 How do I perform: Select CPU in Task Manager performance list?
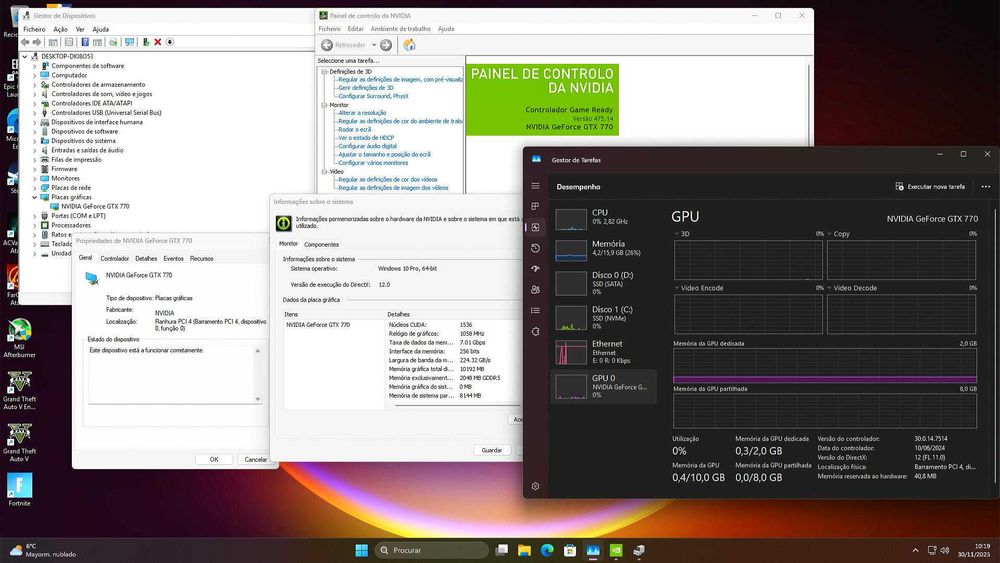(x=603, y=217)
